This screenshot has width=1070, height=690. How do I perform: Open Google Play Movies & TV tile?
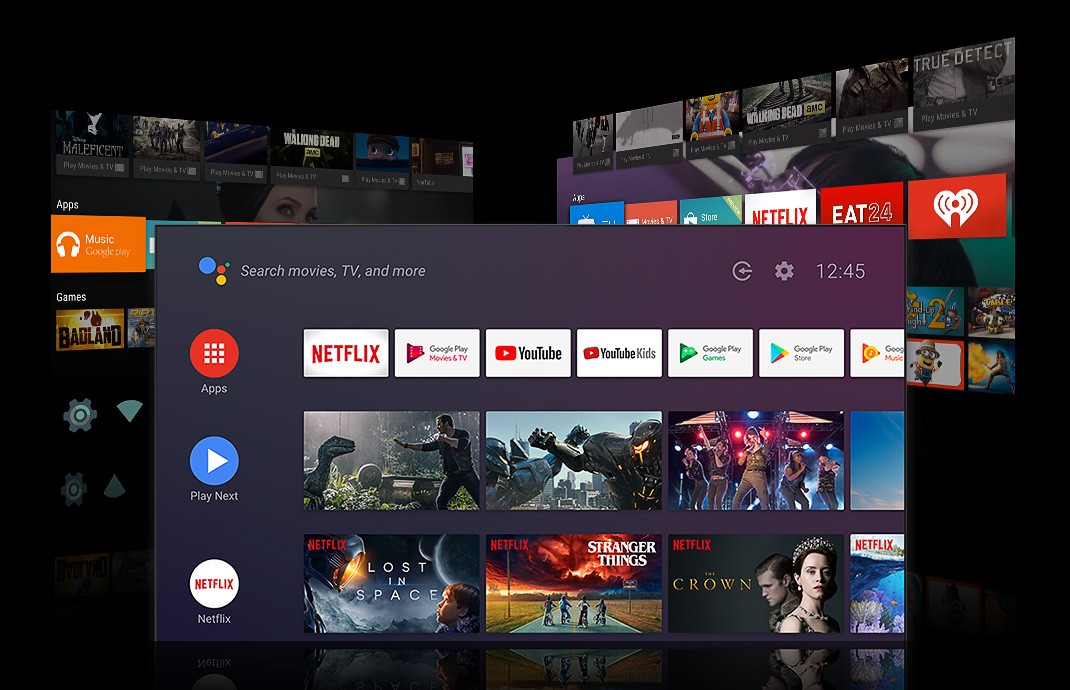tap(437, 353)
